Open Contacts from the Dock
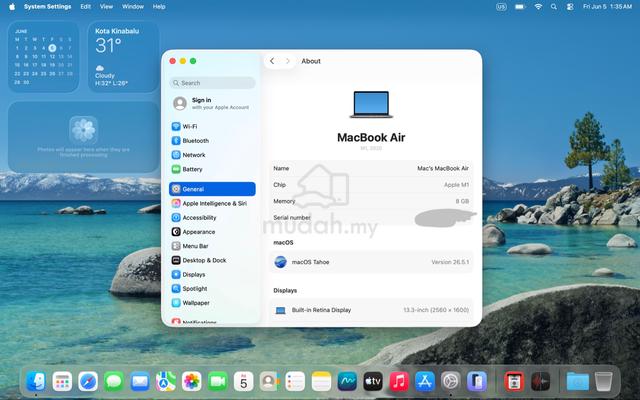Viewport: 640px width, 400px height. pyautogui.click(x=269, y=382)
